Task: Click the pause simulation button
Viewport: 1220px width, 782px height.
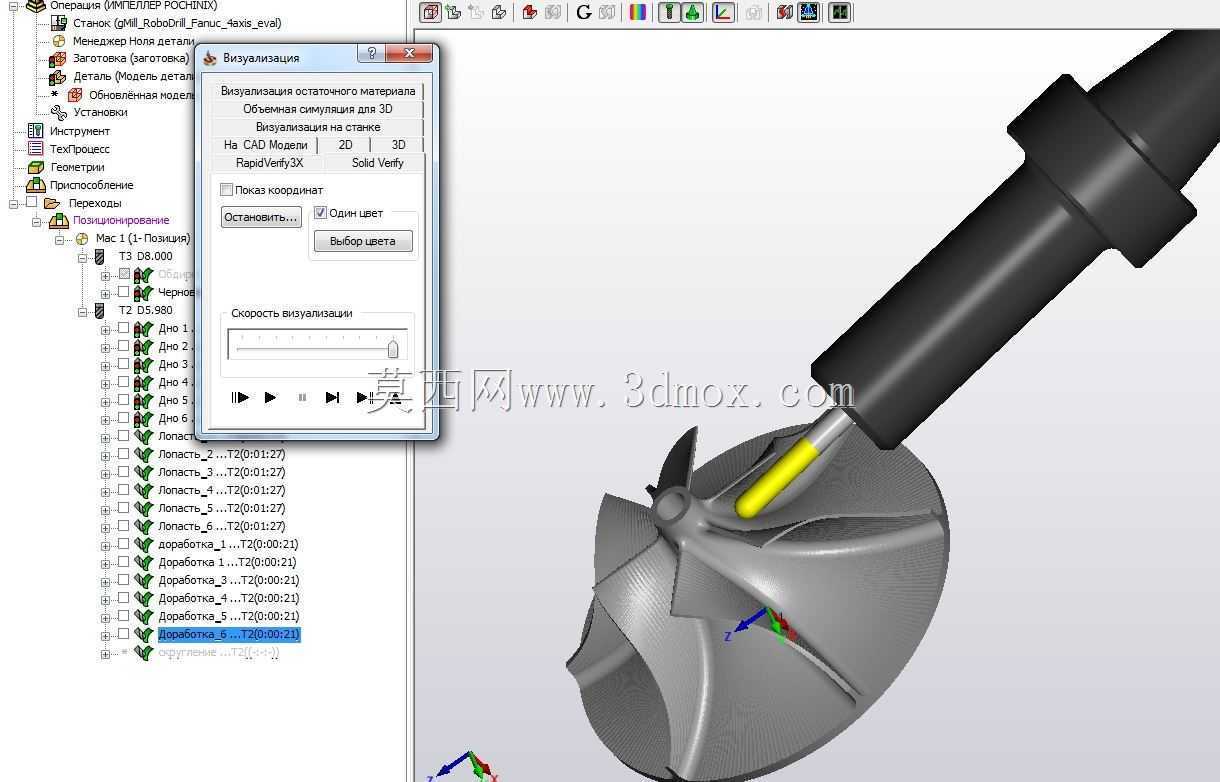Action: pos(302,397)
